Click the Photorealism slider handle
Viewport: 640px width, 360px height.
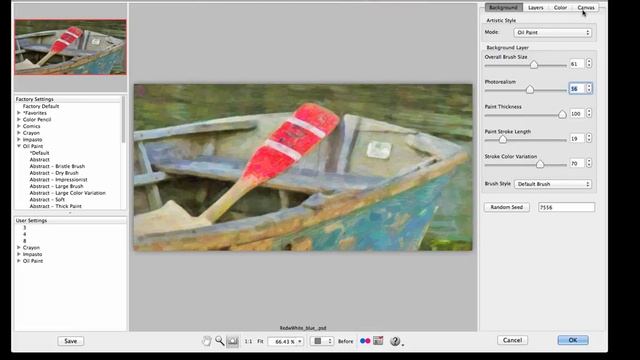[530, 89]
